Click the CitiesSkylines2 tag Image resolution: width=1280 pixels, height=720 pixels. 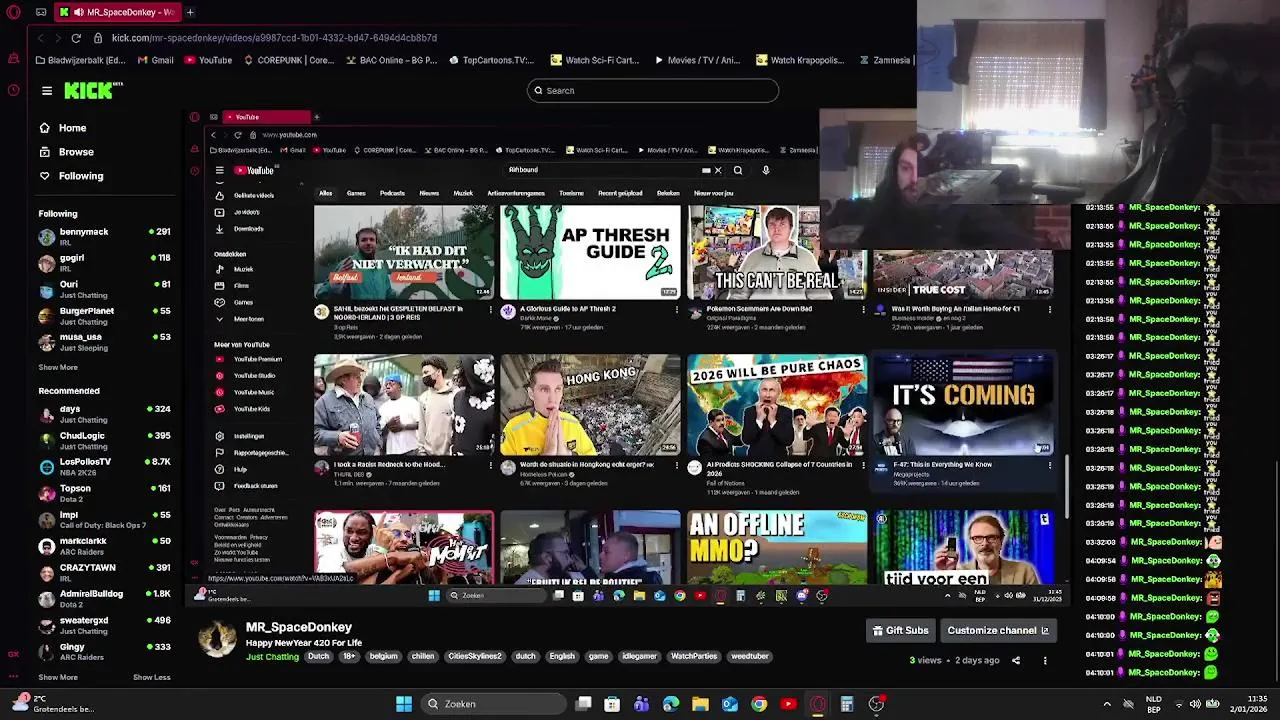point(474,657)
